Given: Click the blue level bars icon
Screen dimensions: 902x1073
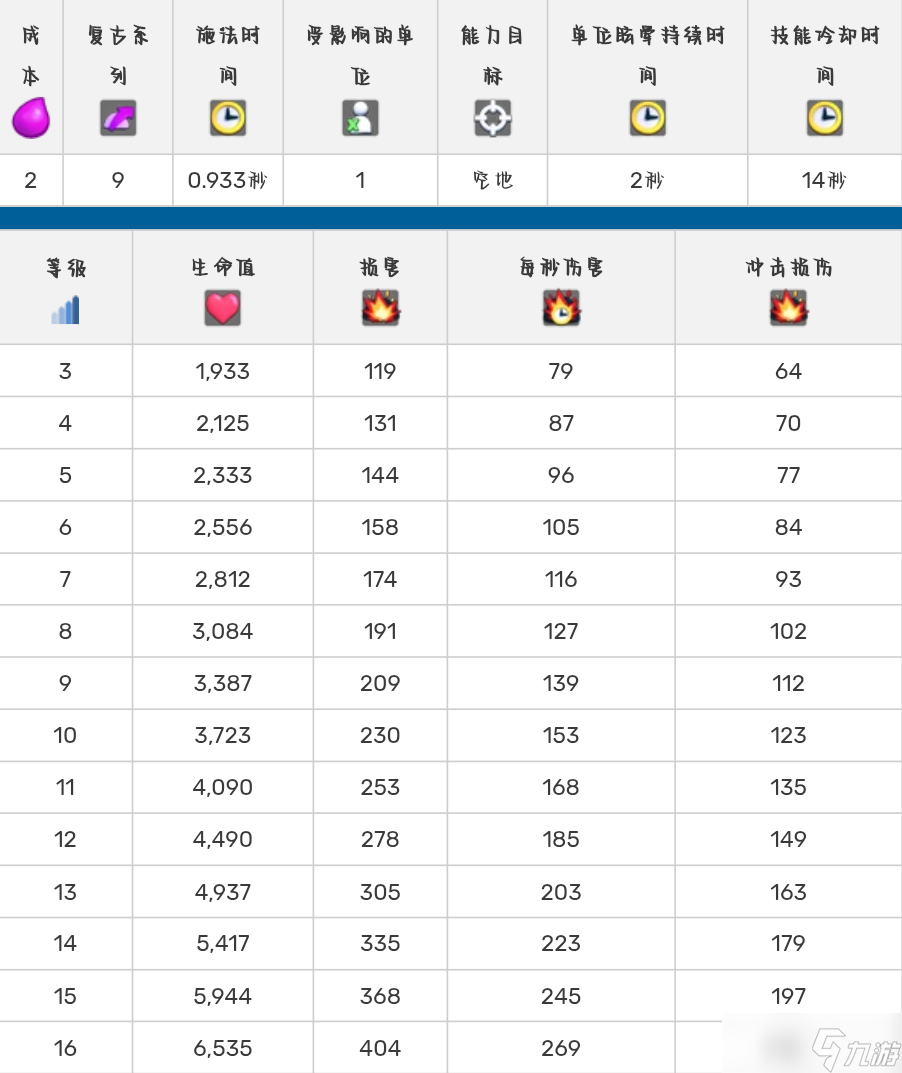Looking at the screenshot, I should coord(65,309).
